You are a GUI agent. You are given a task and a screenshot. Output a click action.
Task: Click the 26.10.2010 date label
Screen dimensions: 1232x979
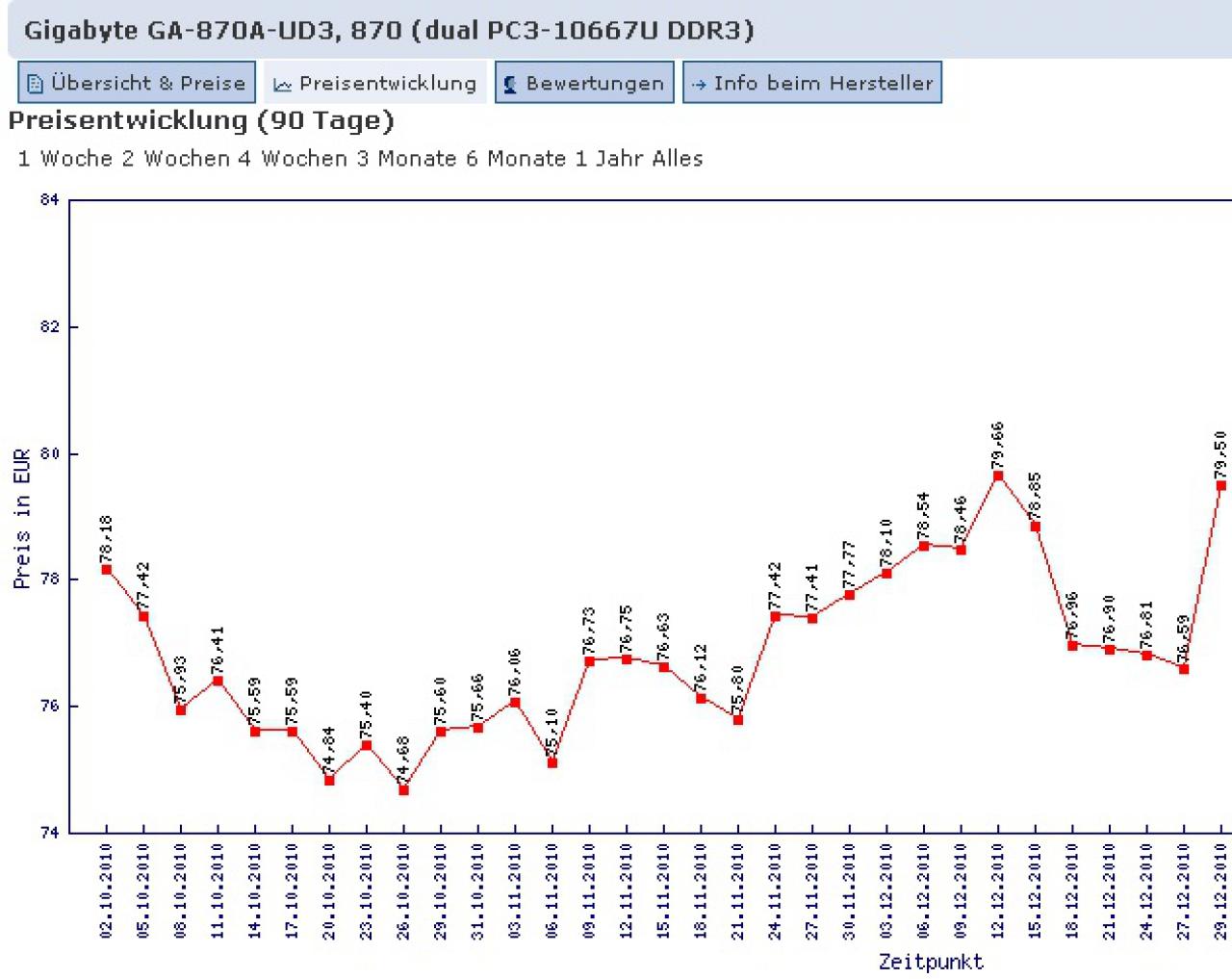click(x=403, y=891)
